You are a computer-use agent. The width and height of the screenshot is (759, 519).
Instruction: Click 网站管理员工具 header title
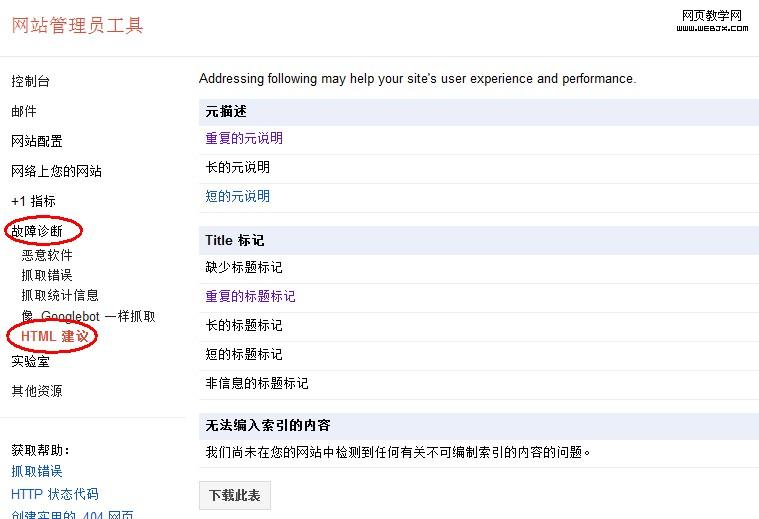(78, 25)
